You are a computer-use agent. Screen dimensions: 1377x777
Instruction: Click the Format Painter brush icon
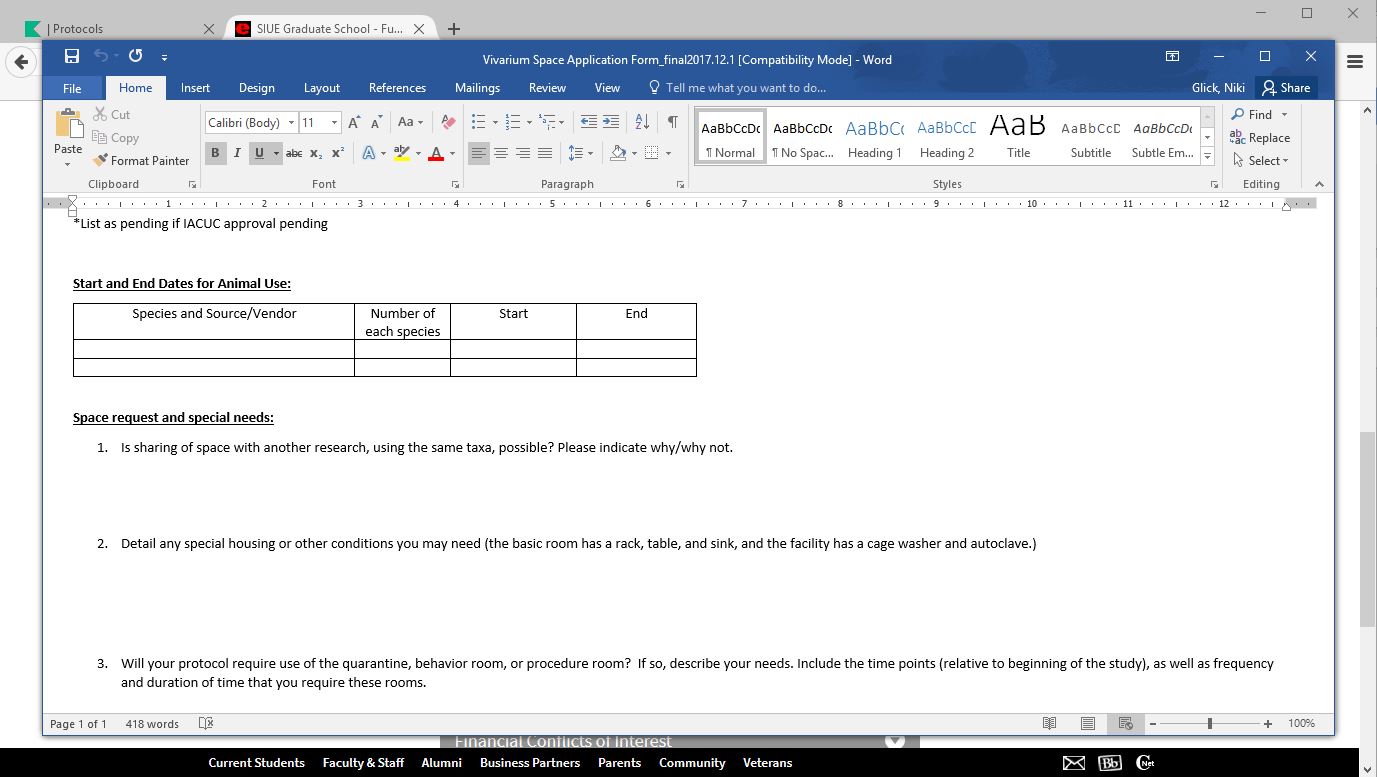(100, 161)
